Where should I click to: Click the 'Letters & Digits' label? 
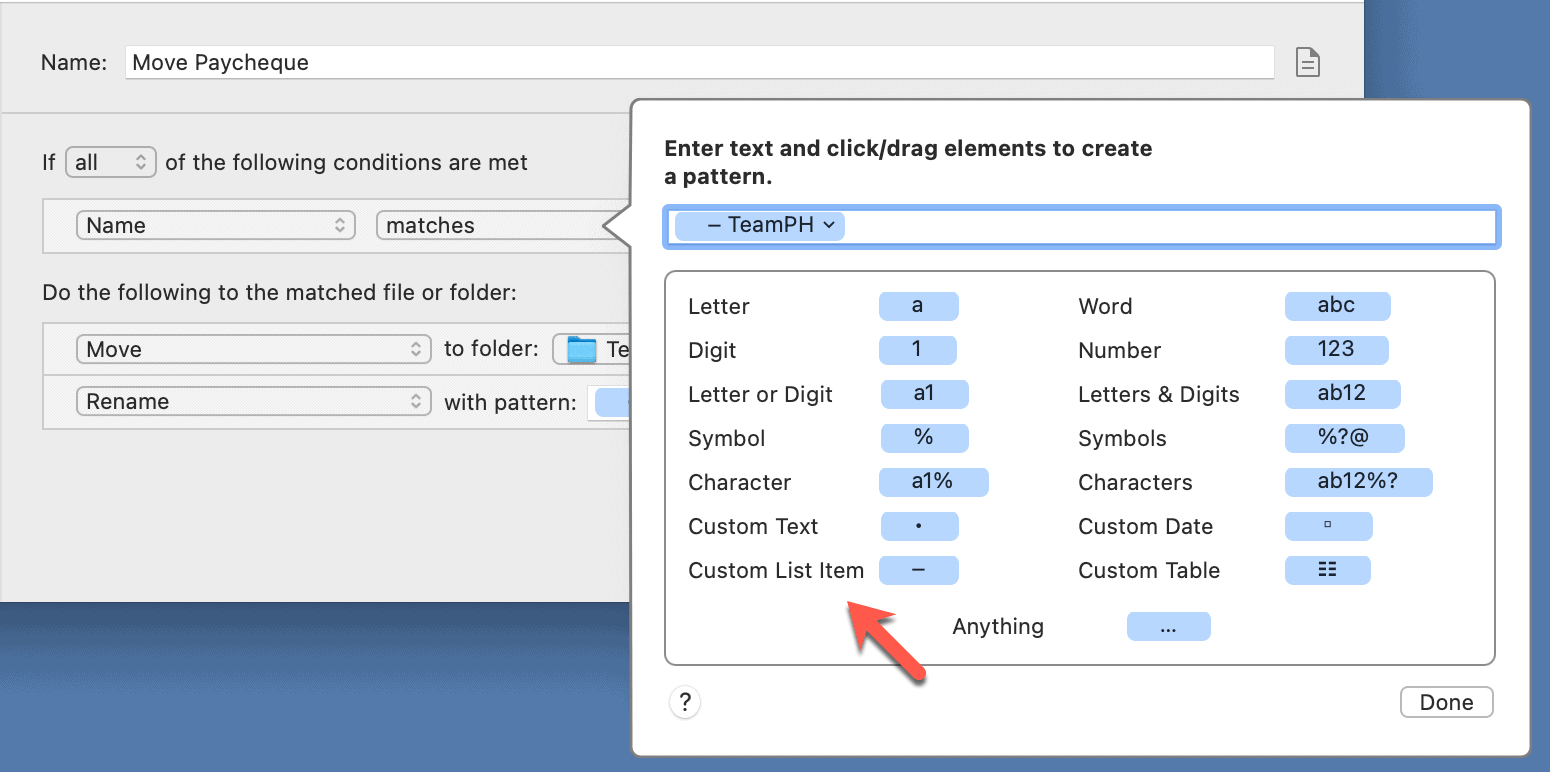1159,394
